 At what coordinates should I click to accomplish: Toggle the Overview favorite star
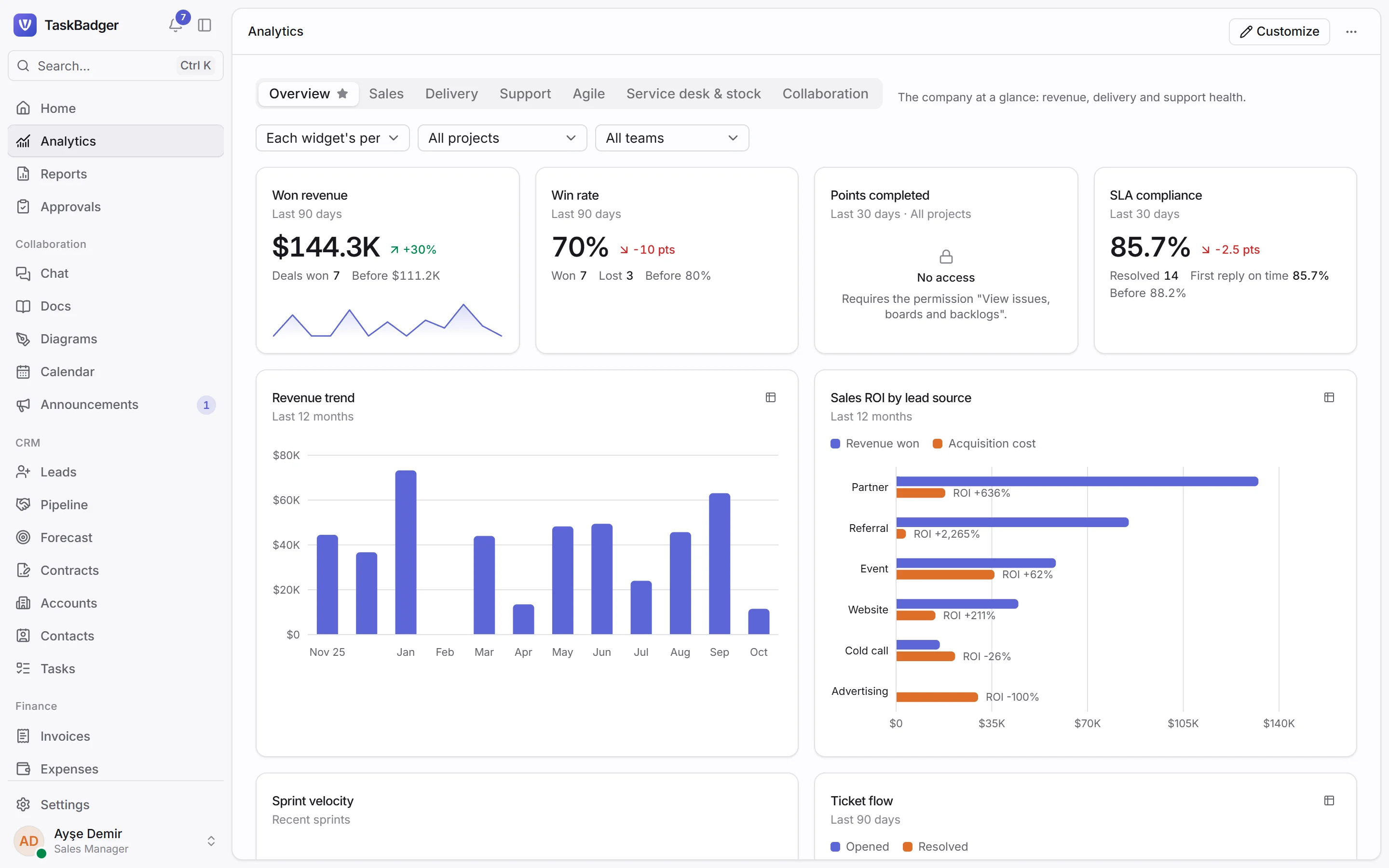pos(342,94)
